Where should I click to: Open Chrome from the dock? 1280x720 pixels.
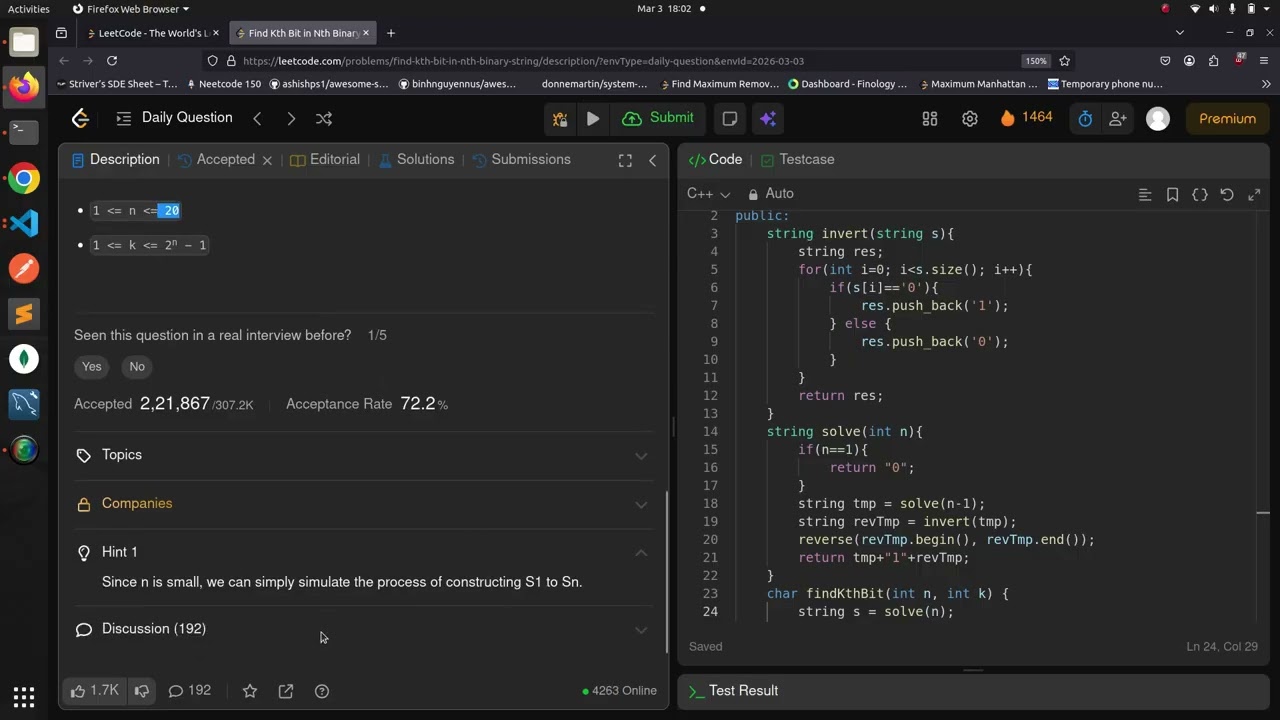pos(24,179)
